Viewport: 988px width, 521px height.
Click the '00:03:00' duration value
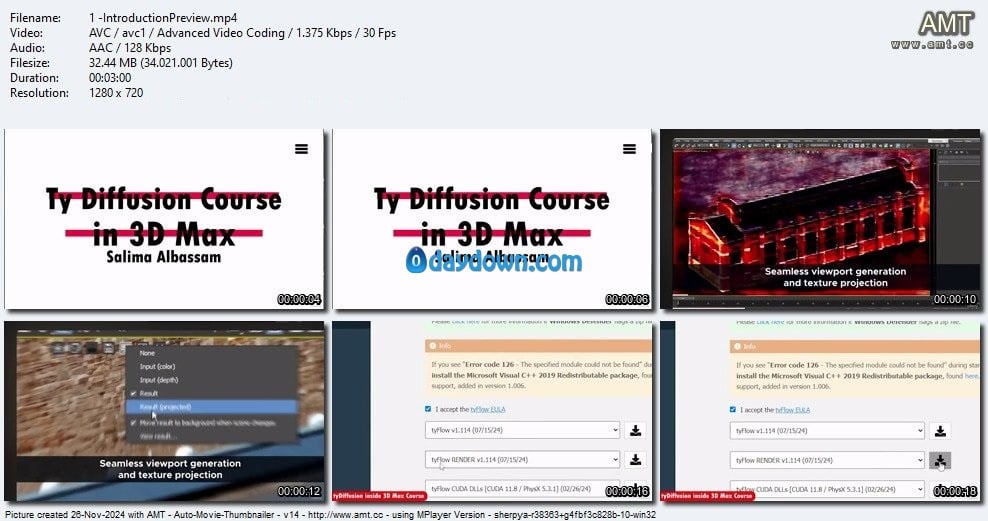pyautogui.click(x=110, y=78)
